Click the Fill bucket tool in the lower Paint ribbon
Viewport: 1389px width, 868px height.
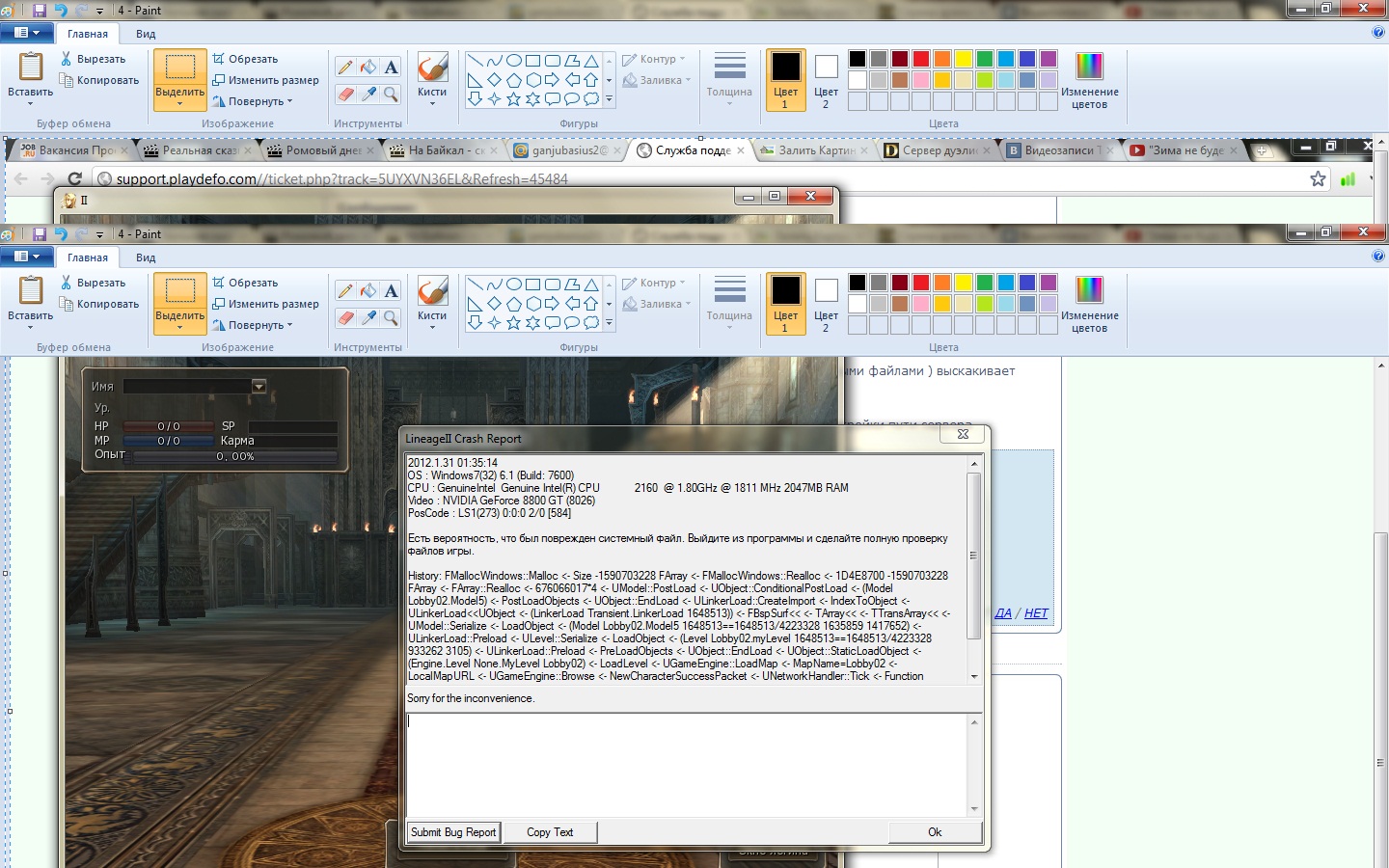tap(368, 291)
